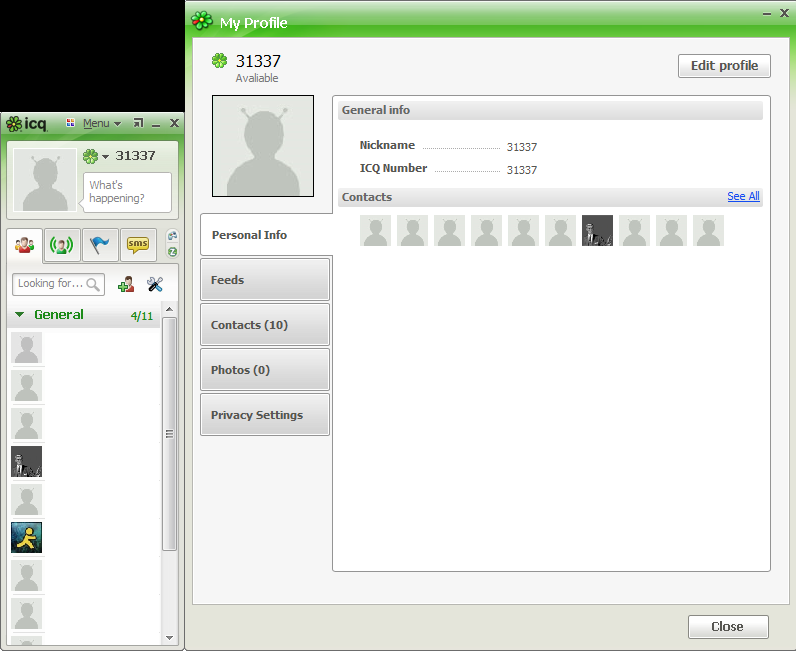Select the first contact thumbnail in profile Contacts row
Screen dimensions: 796x651
375,231
